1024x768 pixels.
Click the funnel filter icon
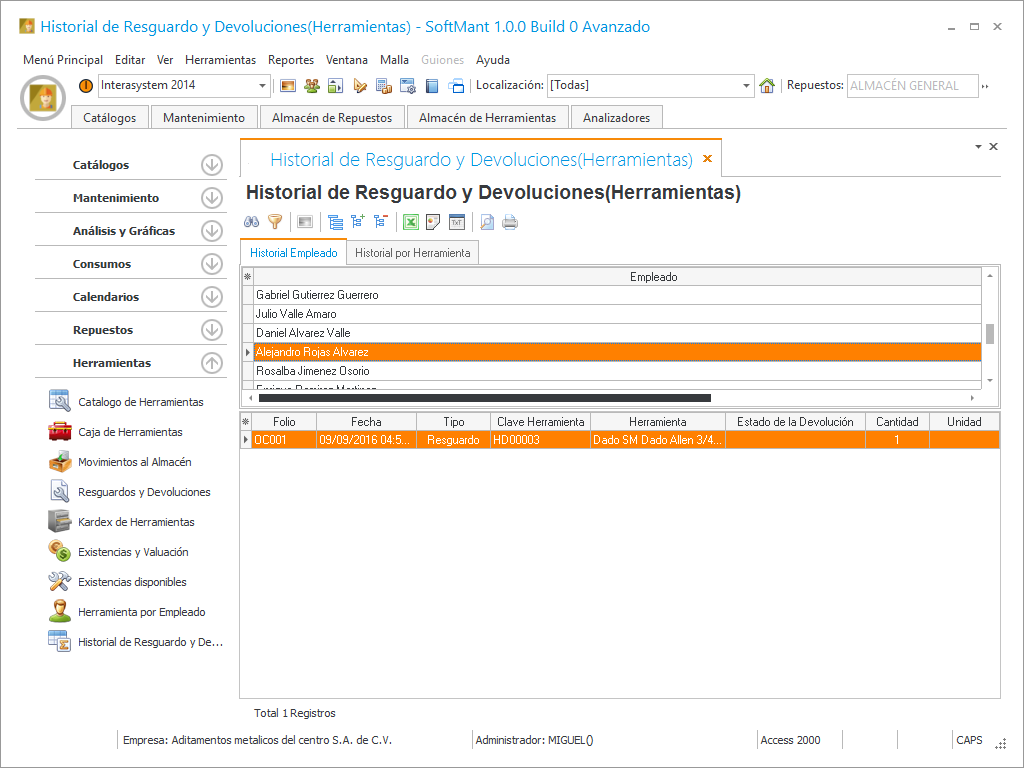275,222
